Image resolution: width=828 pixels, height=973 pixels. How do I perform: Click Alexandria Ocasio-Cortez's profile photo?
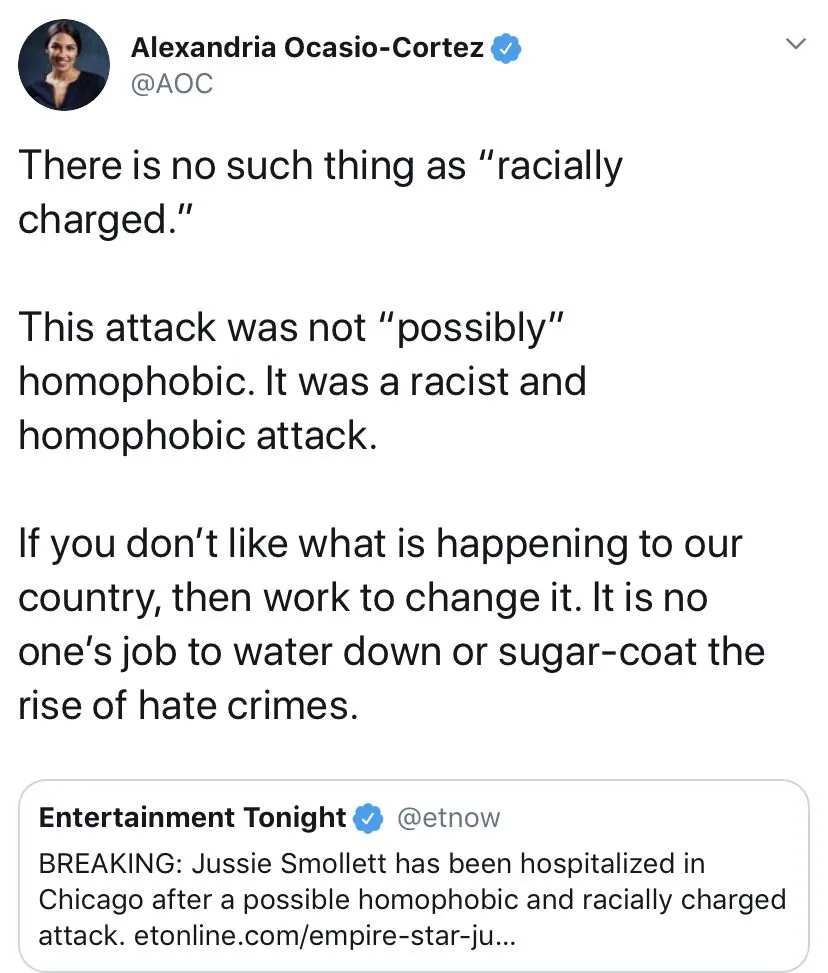(63, 63)
